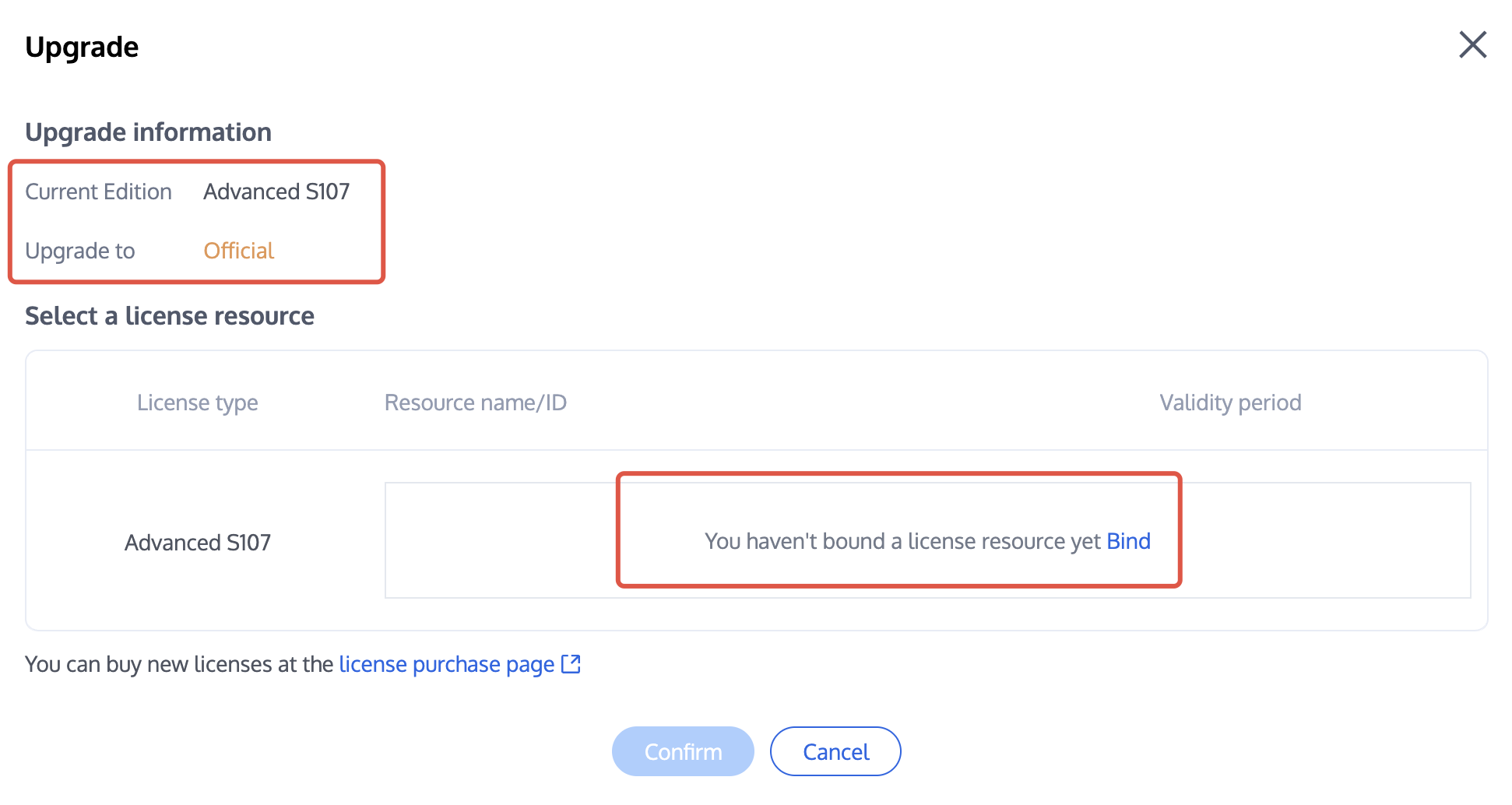Click the Upgrade information heading

point(148,132)
